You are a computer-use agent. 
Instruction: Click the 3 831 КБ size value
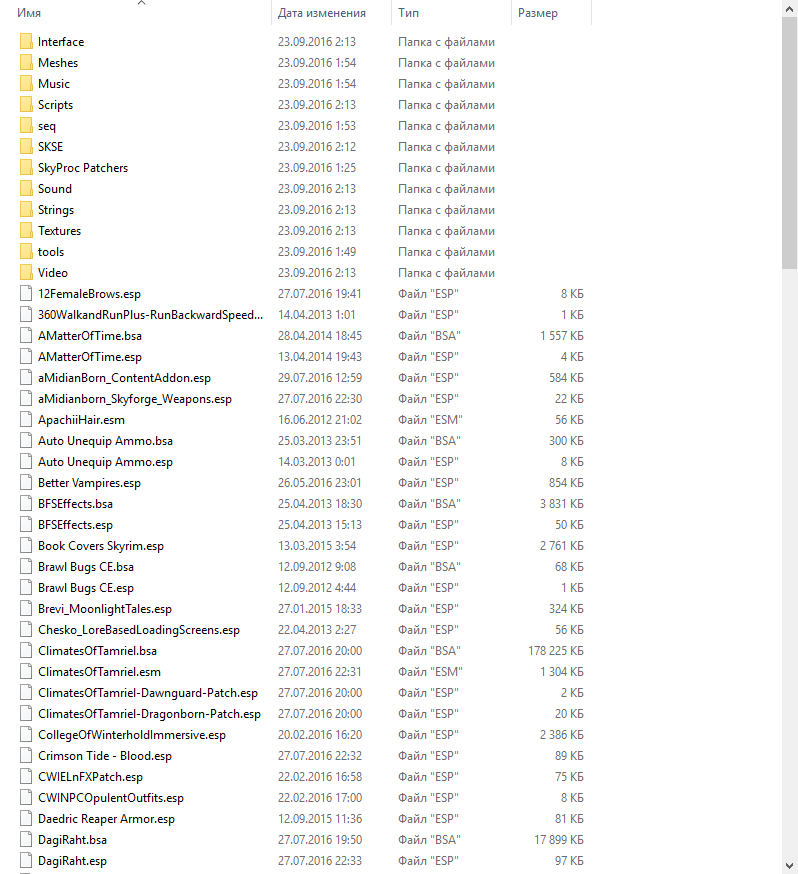562,504
